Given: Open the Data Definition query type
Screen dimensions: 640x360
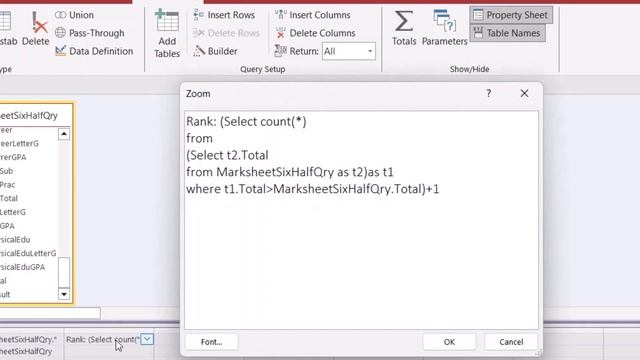Looking at the screenshot, I should pos(94,51).
